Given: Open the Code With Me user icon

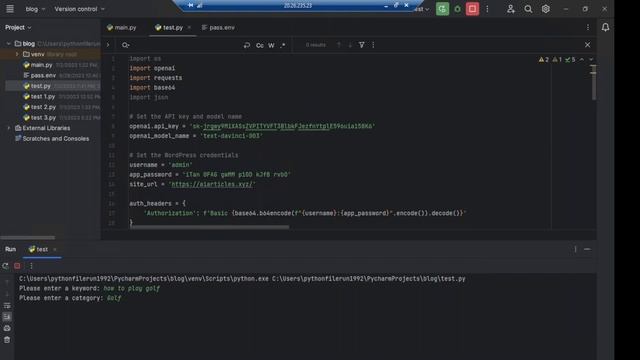Looking at the screenshot, I should [511, 9].
